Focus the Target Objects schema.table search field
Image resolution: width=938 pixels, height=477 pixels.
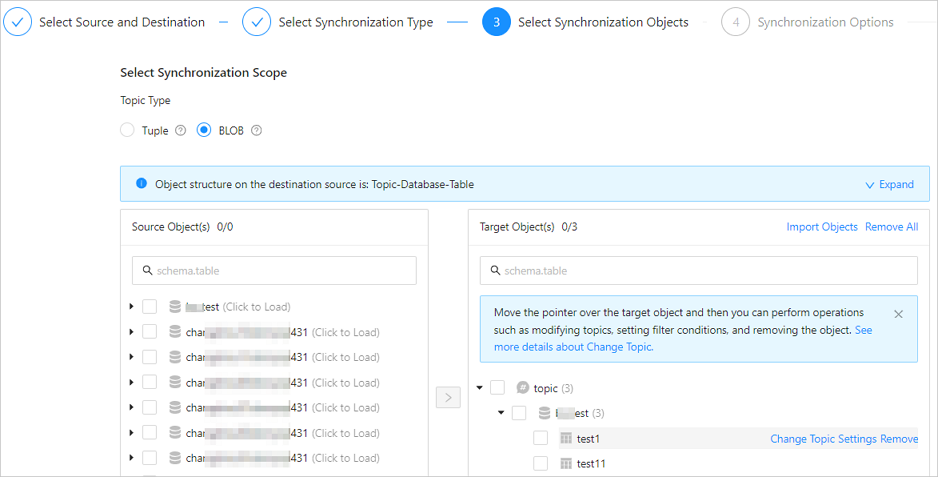[x=698, y=271]
